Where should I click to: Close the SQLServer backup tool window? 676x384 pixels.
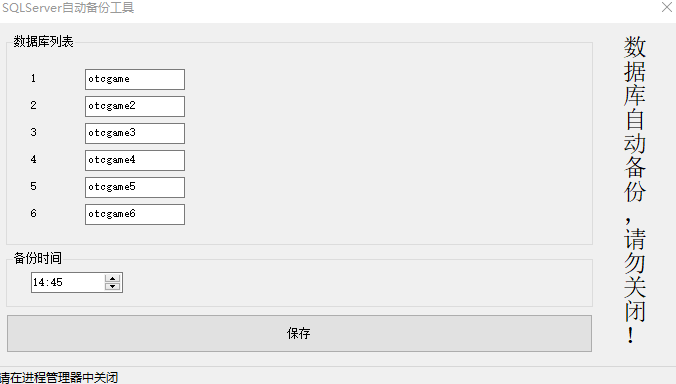click(667, 7)
